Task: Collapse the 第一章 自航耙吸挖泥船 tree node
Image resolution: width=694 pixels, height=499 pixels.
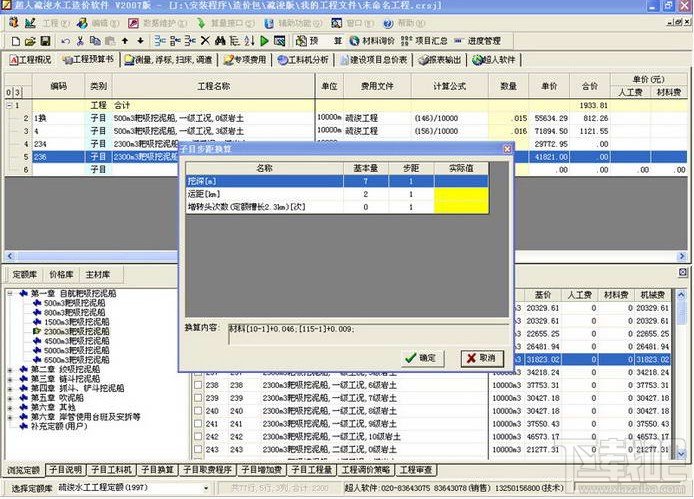Action: tap(10, 294)
